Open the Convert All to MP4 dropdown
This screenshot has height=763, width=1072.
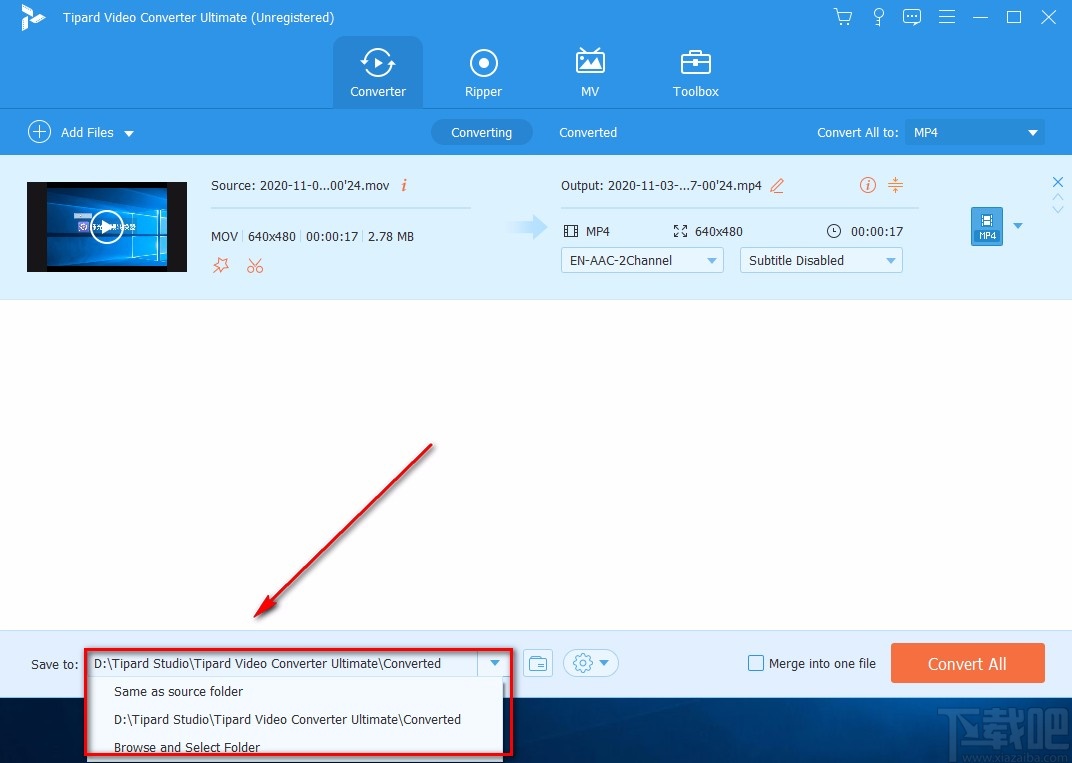coord(975,133)
